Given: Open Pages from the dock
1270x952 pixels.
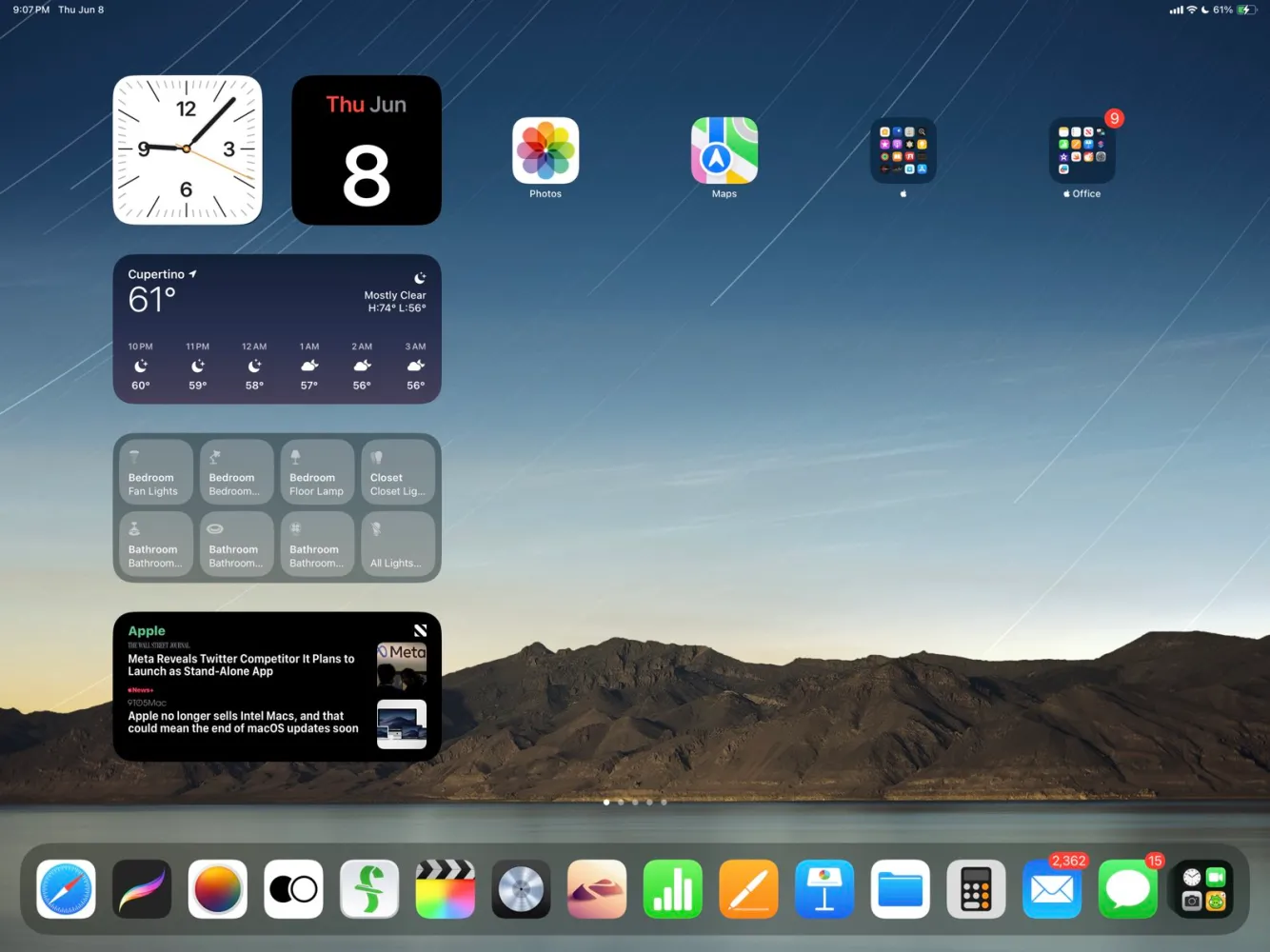Looking at the screenshot, I should pos(748,889).
